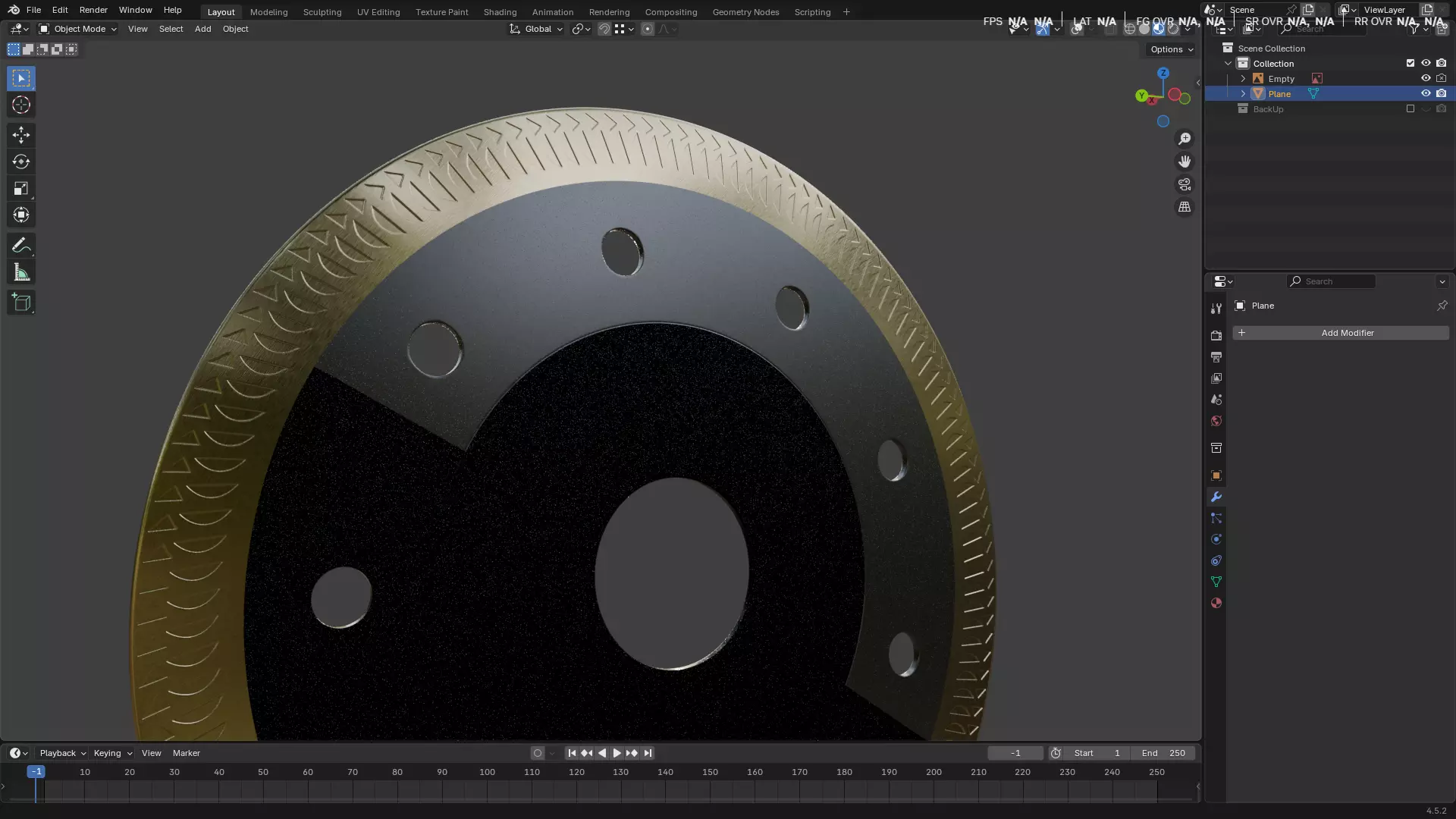Switch to the Geometry Nodes workspace tab
This screenshot has width=1456, height=819.
click(745, 12)
